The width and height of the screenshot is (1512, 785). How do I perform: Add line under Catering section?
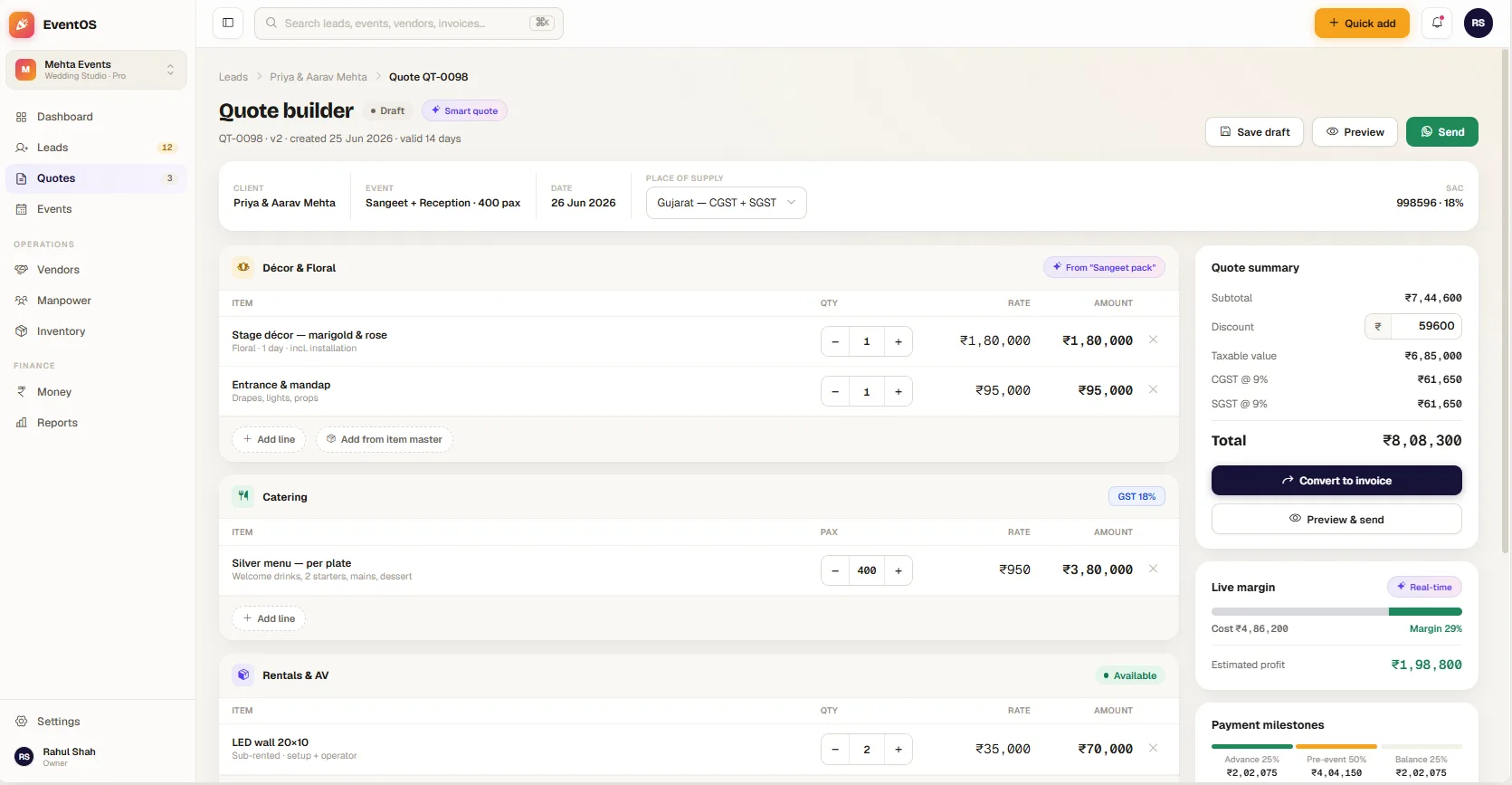pyautogui.click(x=269, y=618)
